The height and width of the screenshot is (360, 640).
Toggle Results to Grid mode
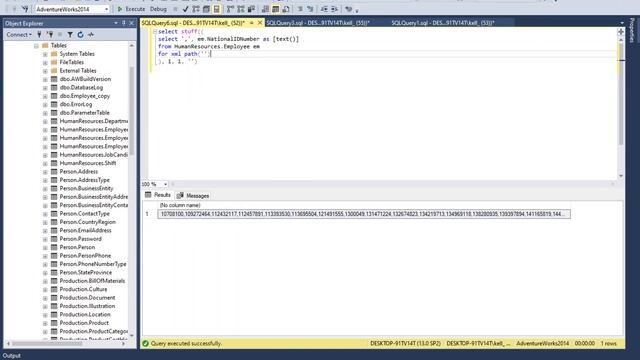pyautogui.click(x=276, y=9)
